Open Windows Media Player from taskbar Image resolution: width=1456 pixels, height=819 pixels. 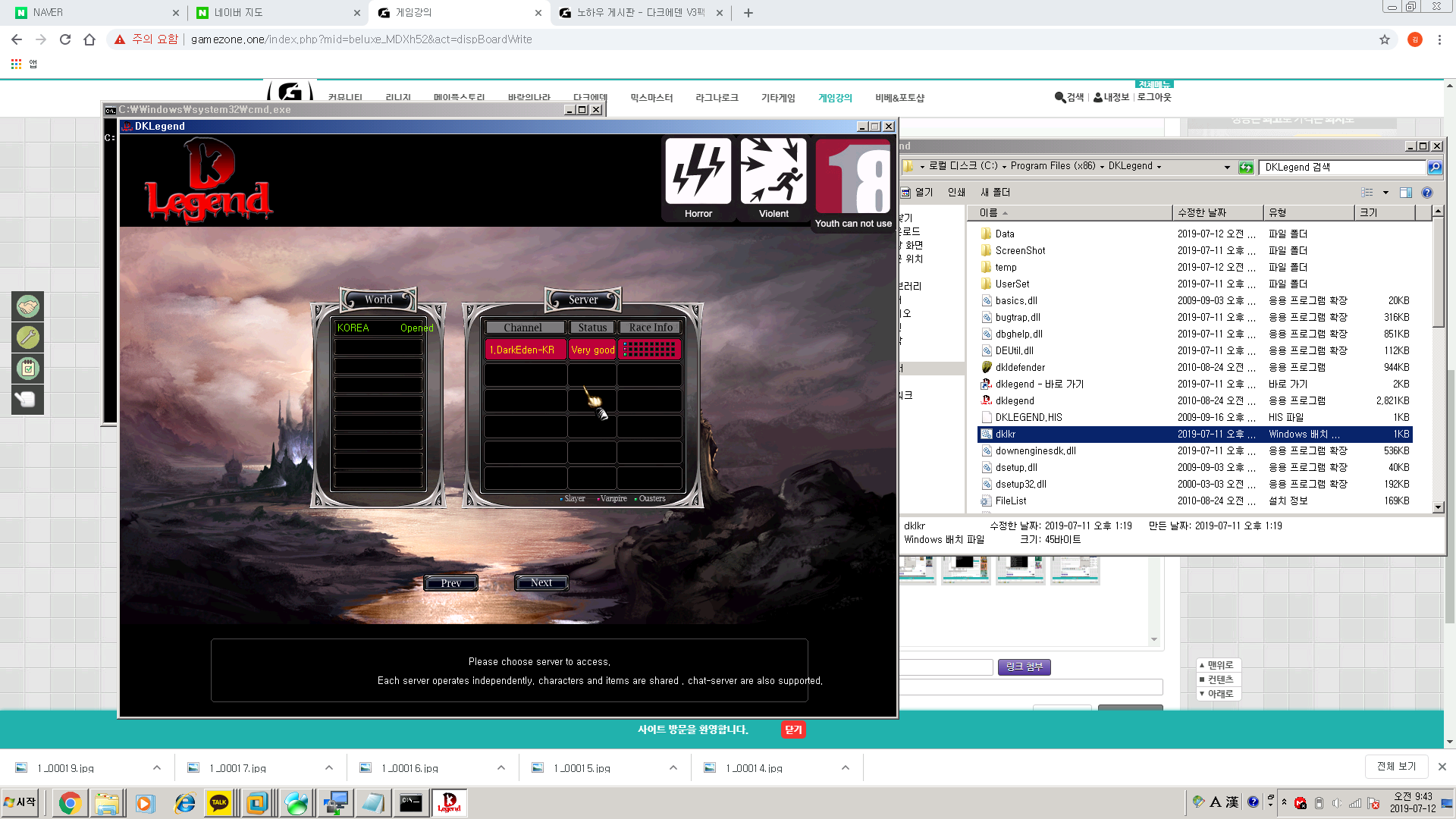coord(145,803)
